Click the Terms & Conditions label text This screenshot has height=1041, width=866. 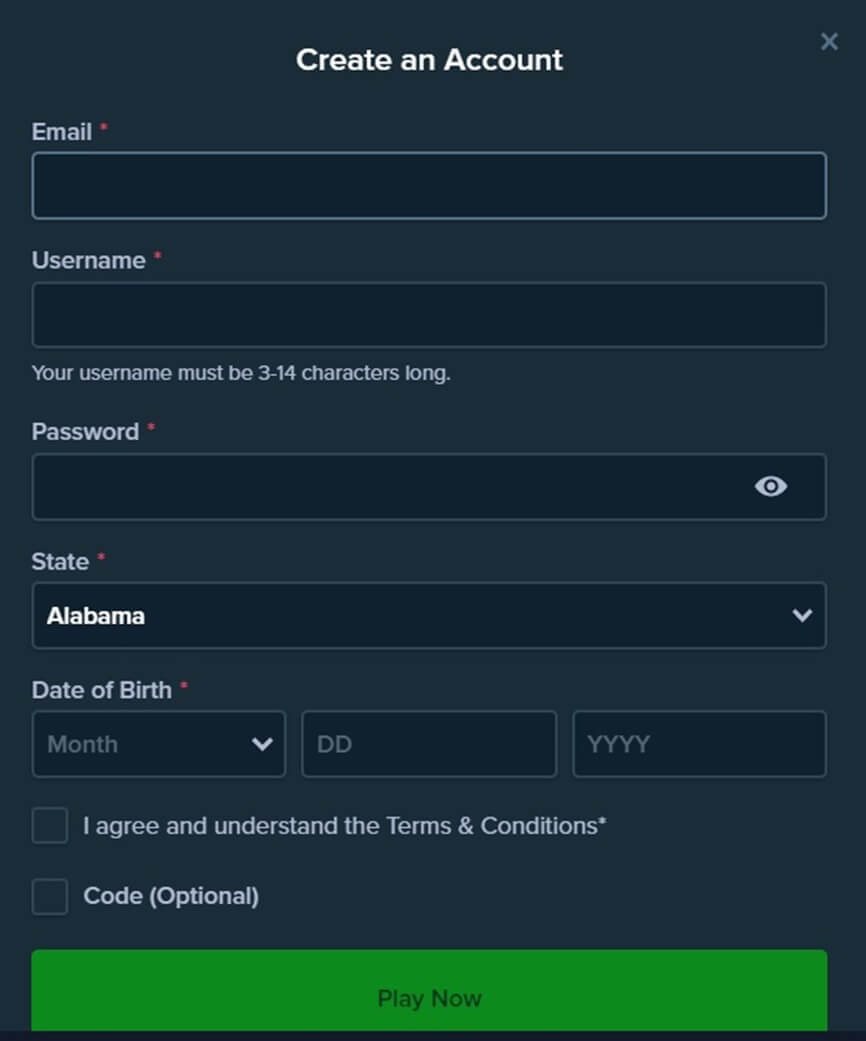pos(344,826)
